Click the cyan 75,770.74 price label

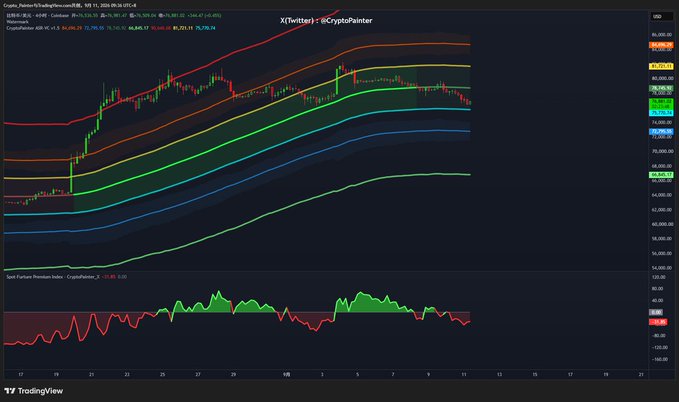click(x=661, y=113)
